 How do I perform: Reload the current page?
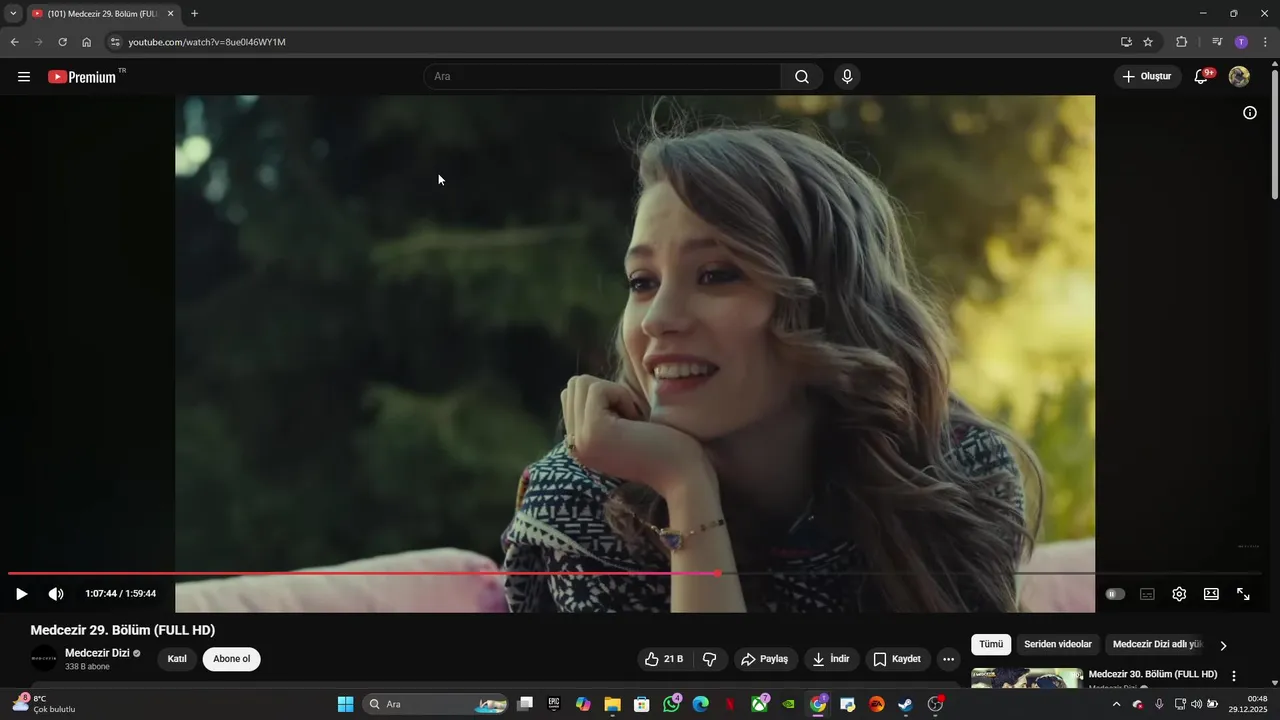click(x=62, y=42)
